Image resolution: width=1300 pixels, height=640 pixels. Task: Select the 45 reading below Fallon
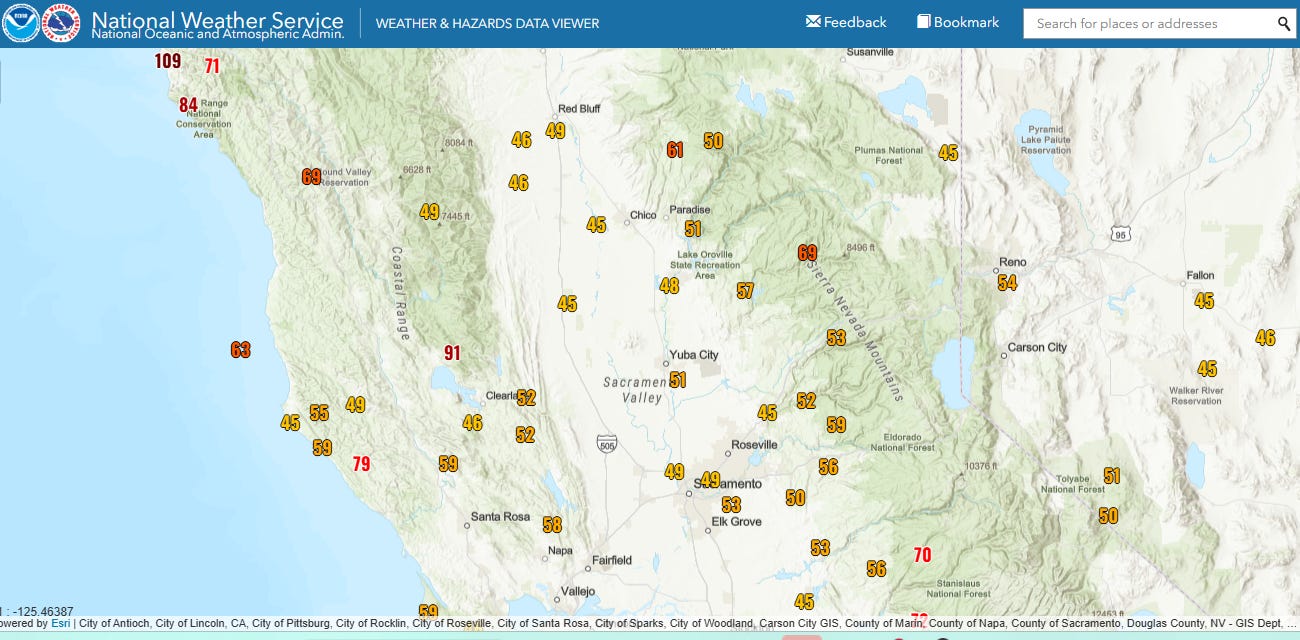1204,300
